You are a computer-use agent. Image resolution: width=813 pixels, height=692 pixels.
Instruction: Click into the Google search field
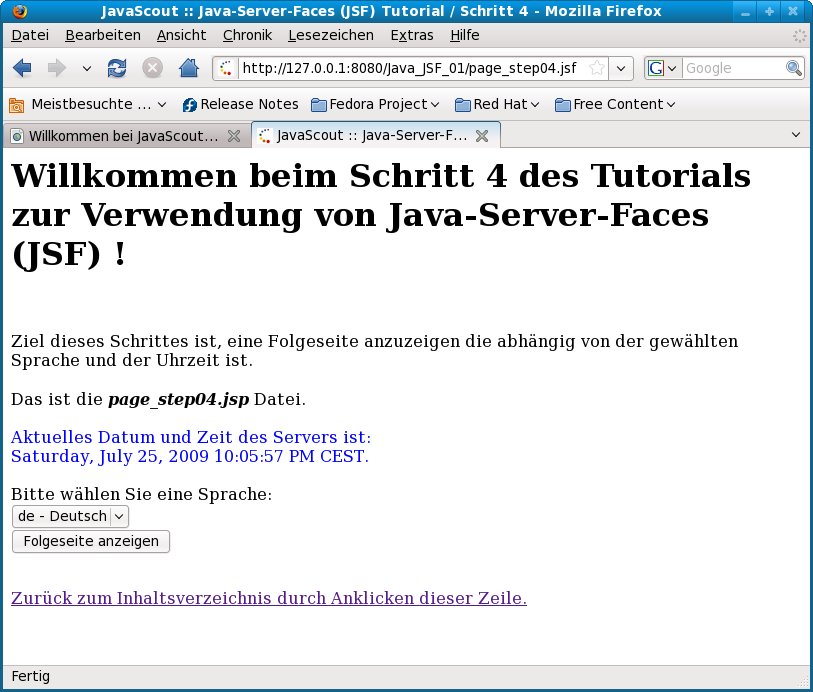(x=732, y=68)
